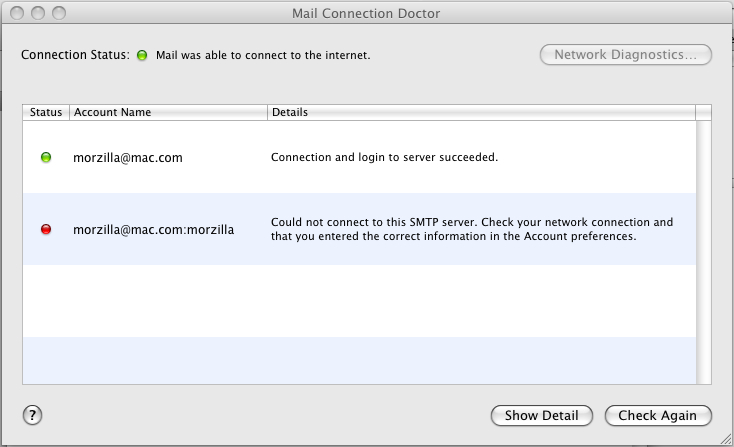Screen dimensions: 734x447
Task: Click the 'Connection and login to server succeeded' text
Action: [384, 157]
